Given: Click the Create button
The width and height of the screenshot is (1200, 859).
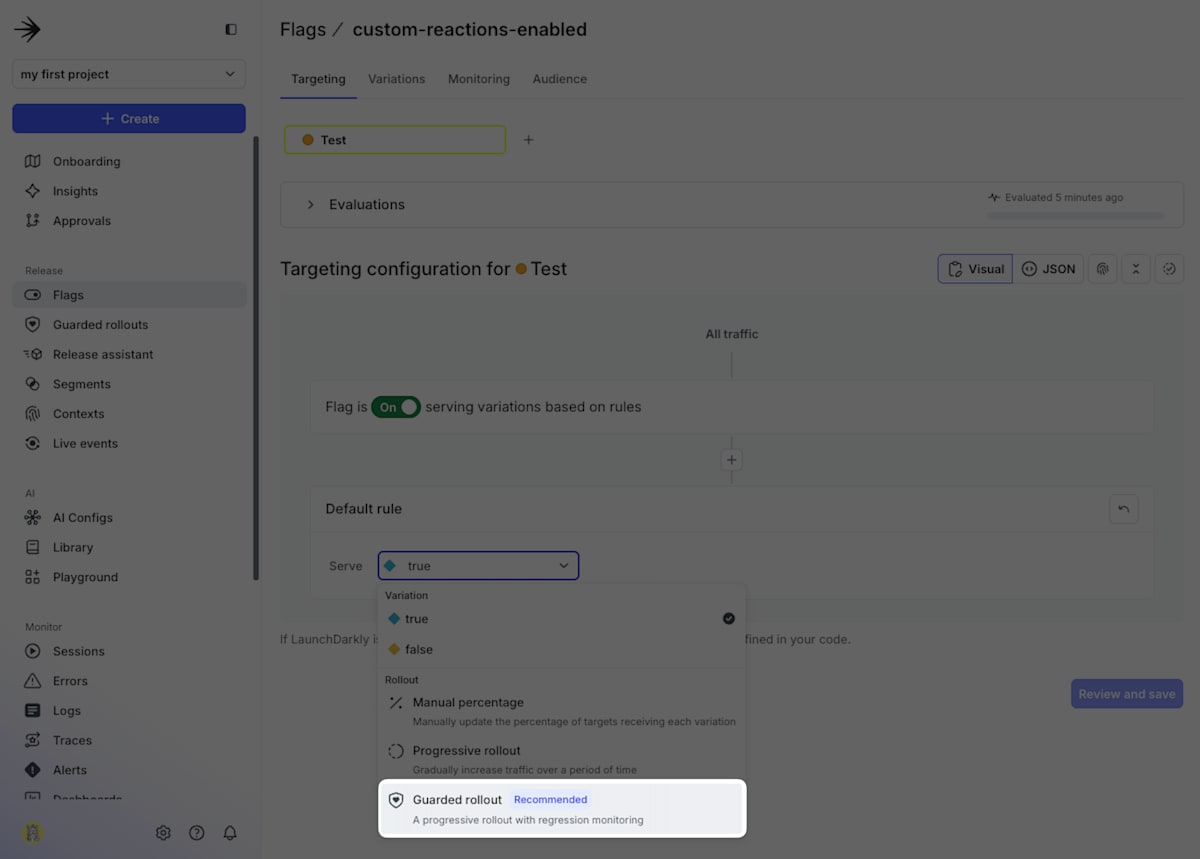Looking at the screenshot, I should [x=129, y=118].
